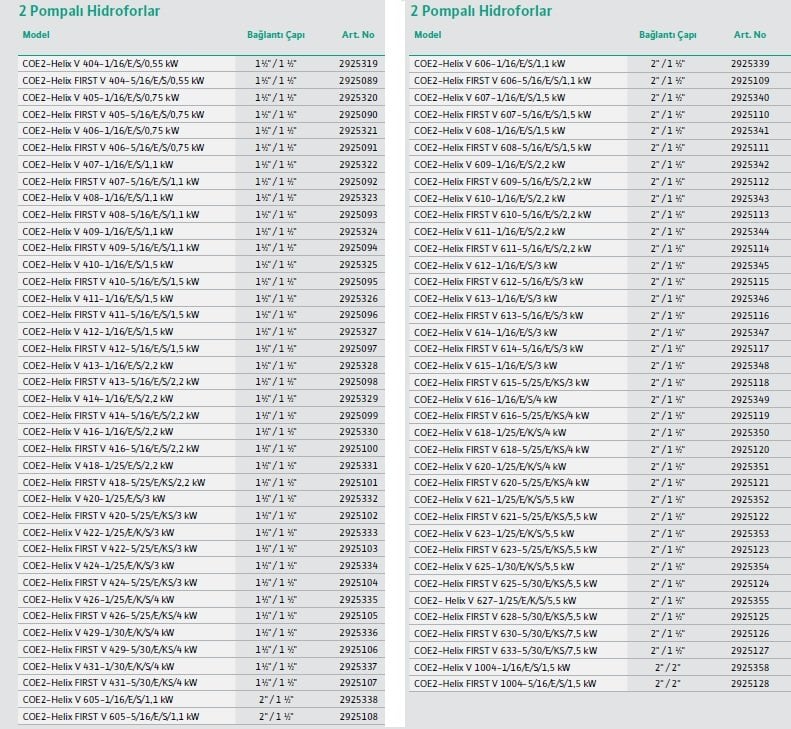Viewport: 791px width, 729px height.
Task: Click article number 2925096
Action: (358, 315)
